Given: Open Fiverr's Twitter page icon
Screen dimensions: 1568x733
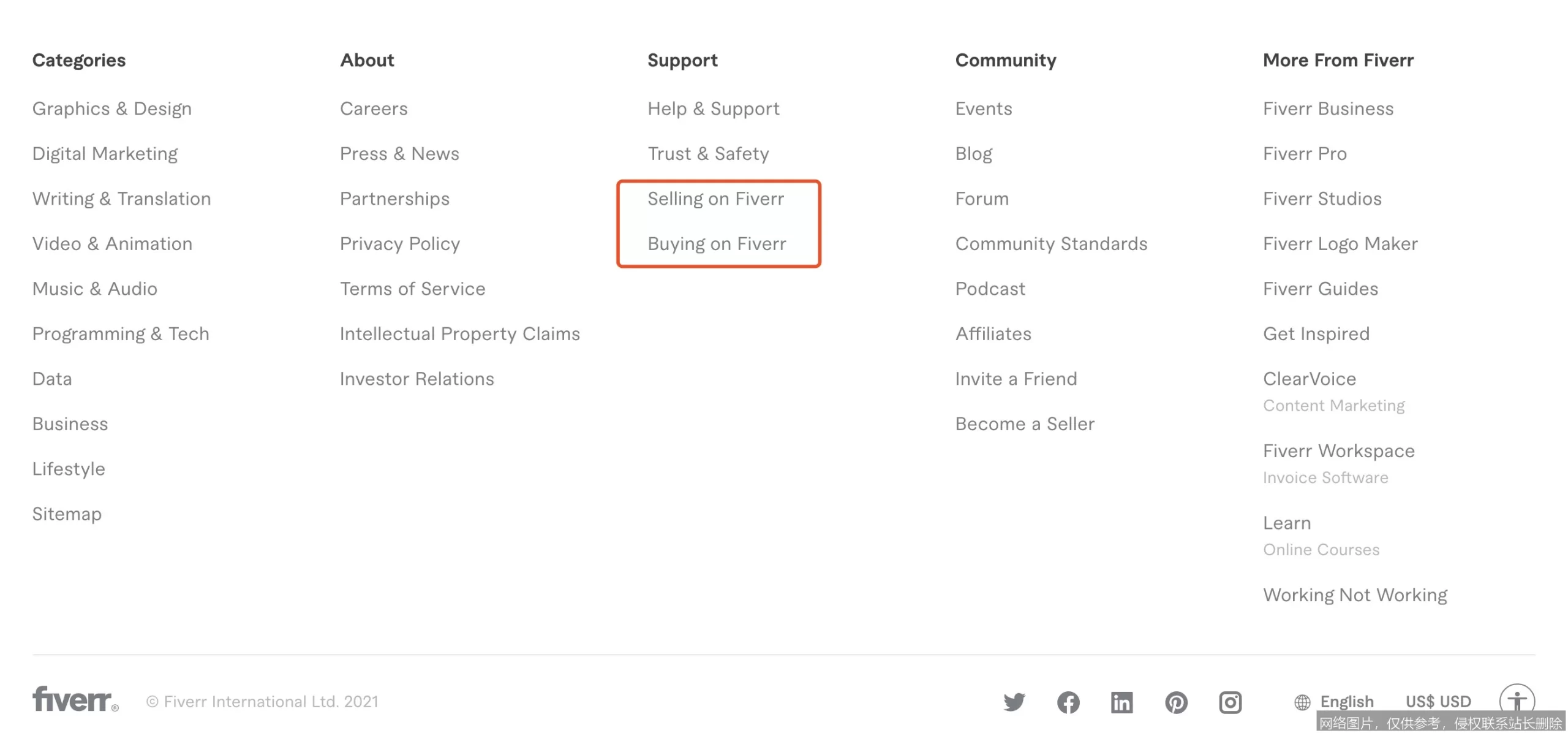Looking at the screenshot, I should pos(1014,702).
